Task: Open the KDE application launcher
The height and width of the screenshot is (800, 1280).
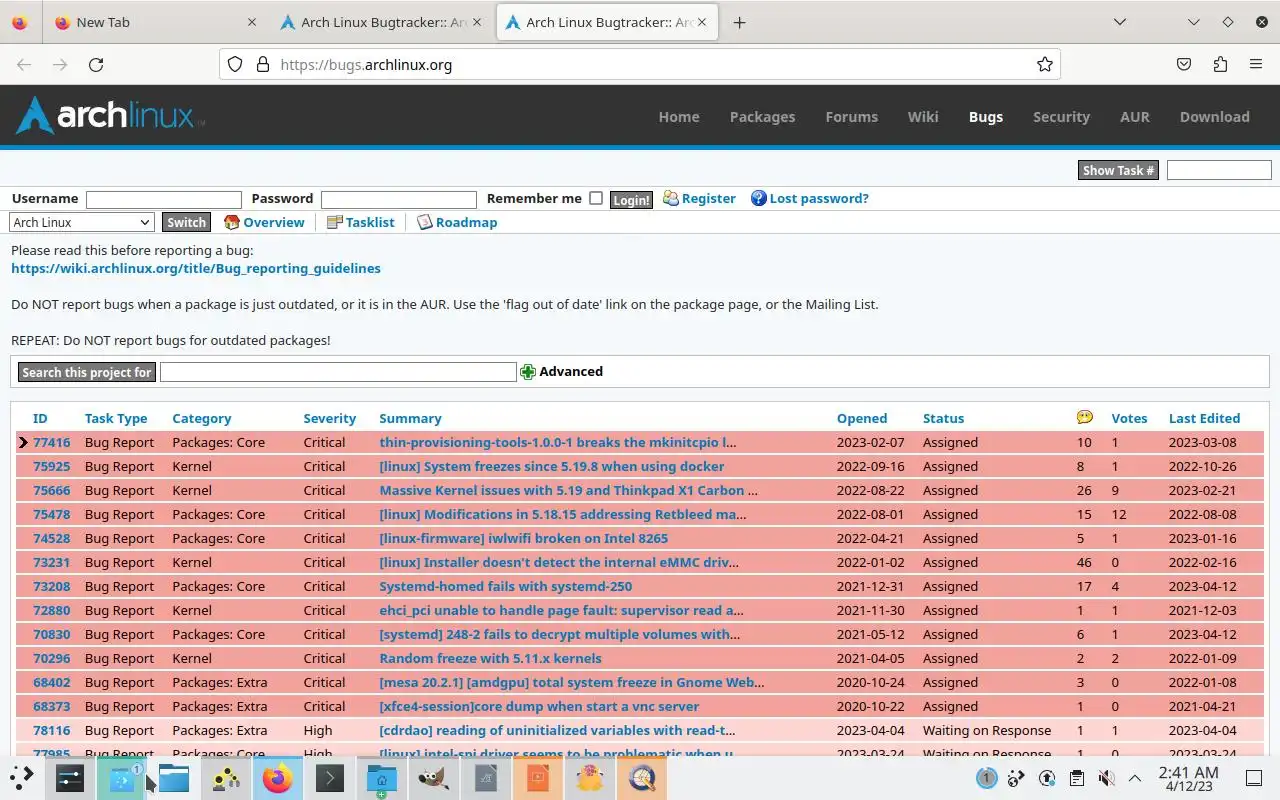Action: [22, 777]
